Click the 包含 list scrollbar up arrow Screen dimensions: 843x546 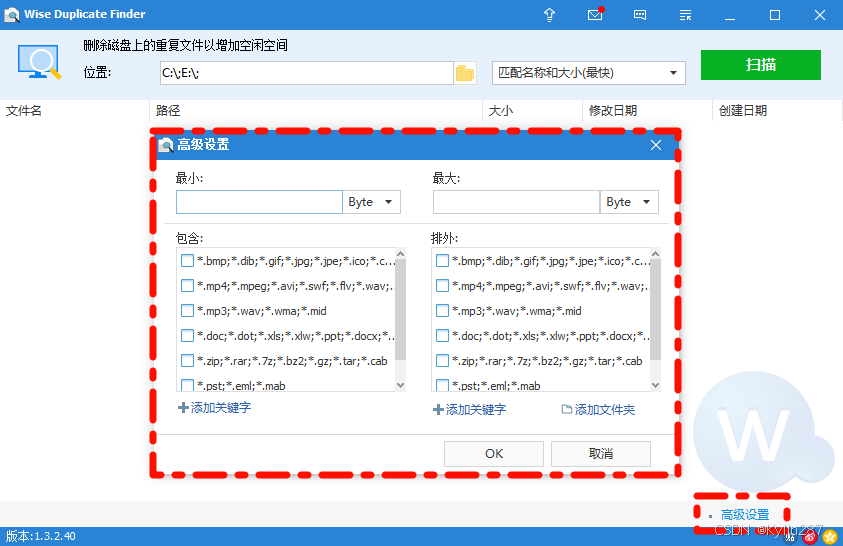400,254
